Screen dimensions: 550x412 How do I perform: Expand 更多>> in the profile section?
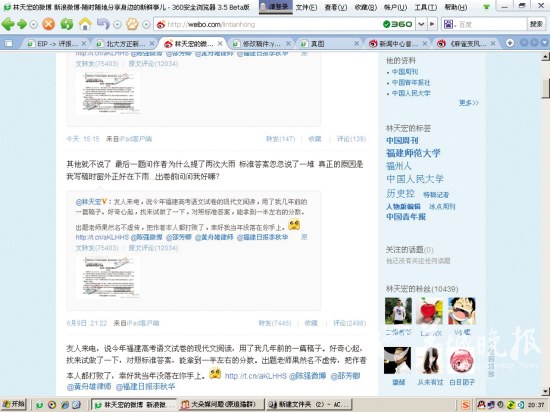[x=469, y=103]
